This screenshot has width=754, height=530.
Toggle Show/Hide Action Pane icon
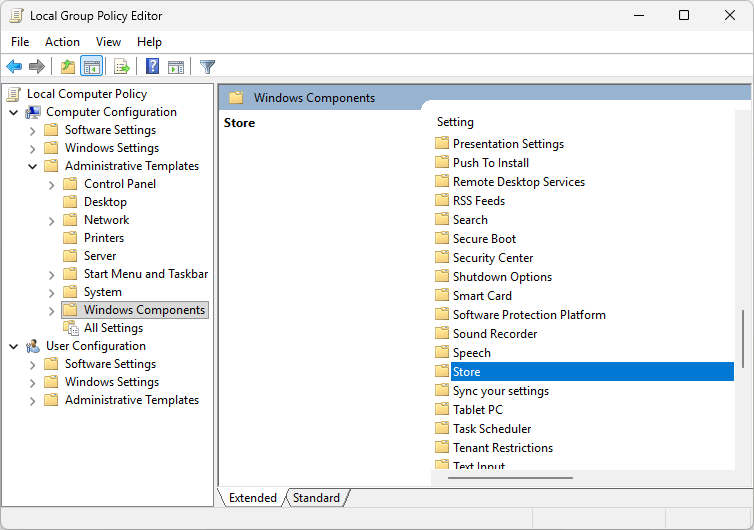click(176, 66)
